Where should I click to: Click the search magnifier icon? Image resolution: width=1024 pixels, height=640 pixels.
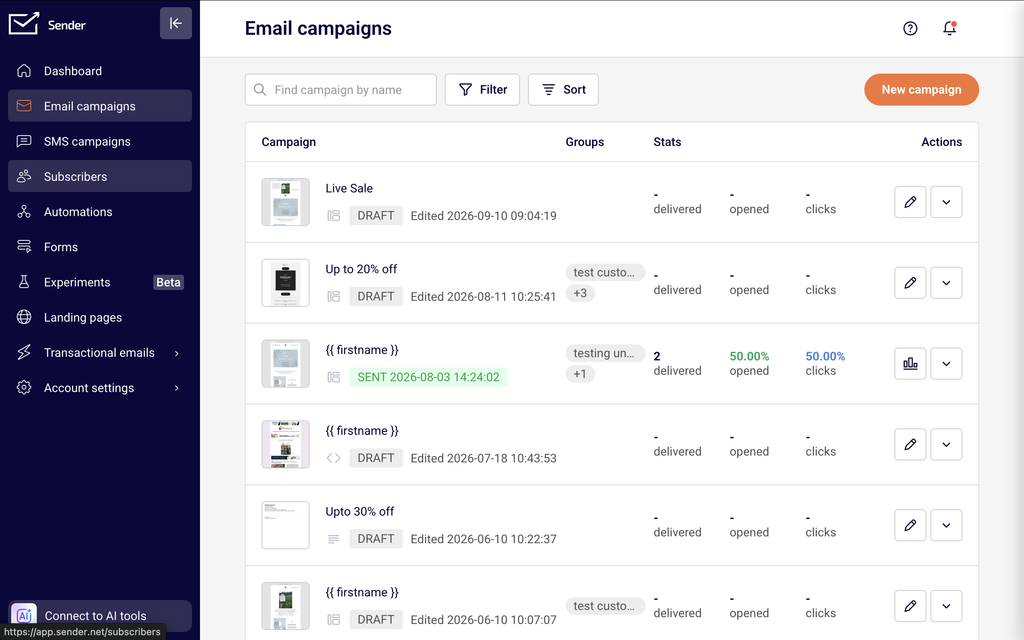click(260, 89)
